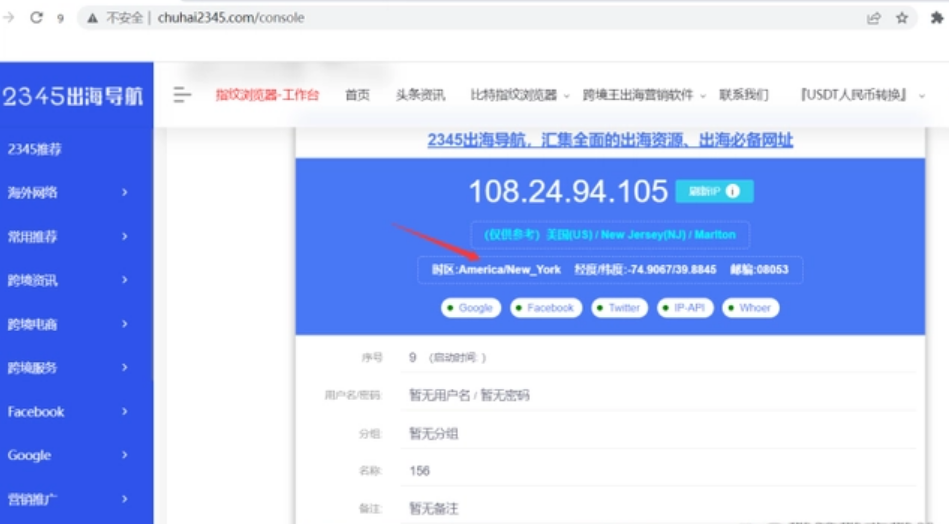Open the 2345出海导航 headline link
The height and width of the screenshot is (524, 949).
point(610,140)
